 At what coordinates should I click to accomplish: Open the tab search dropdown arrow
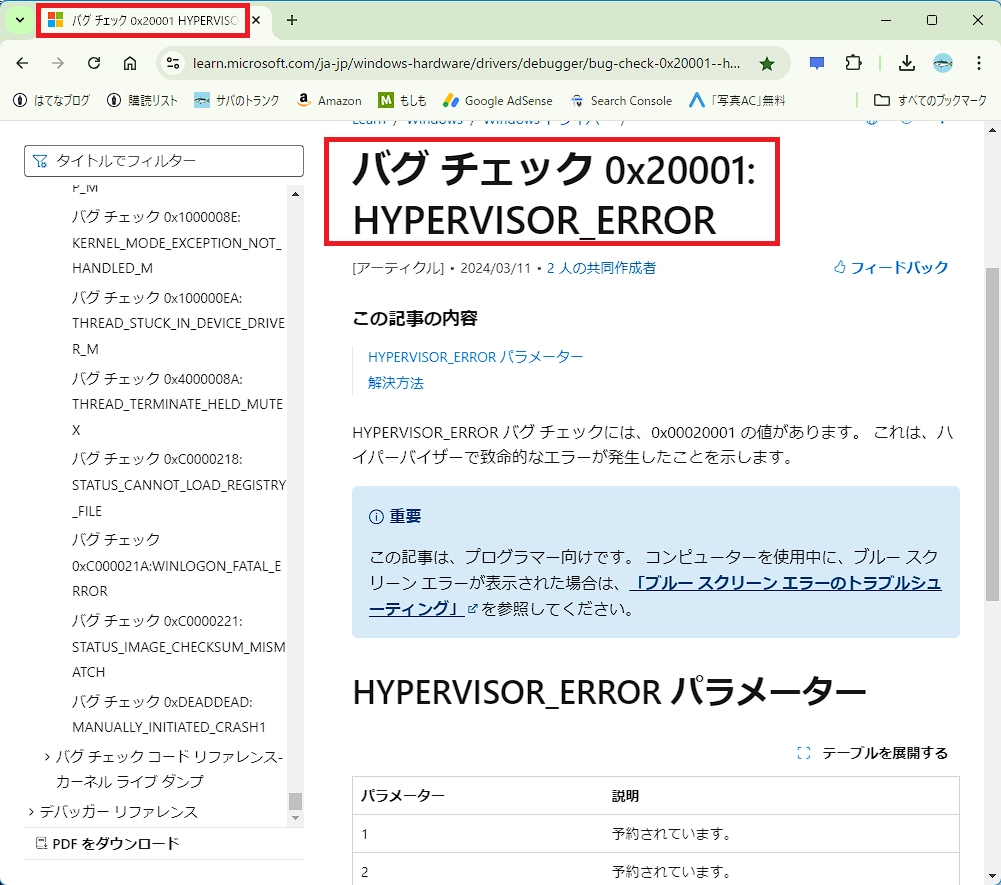pos(20,20)
